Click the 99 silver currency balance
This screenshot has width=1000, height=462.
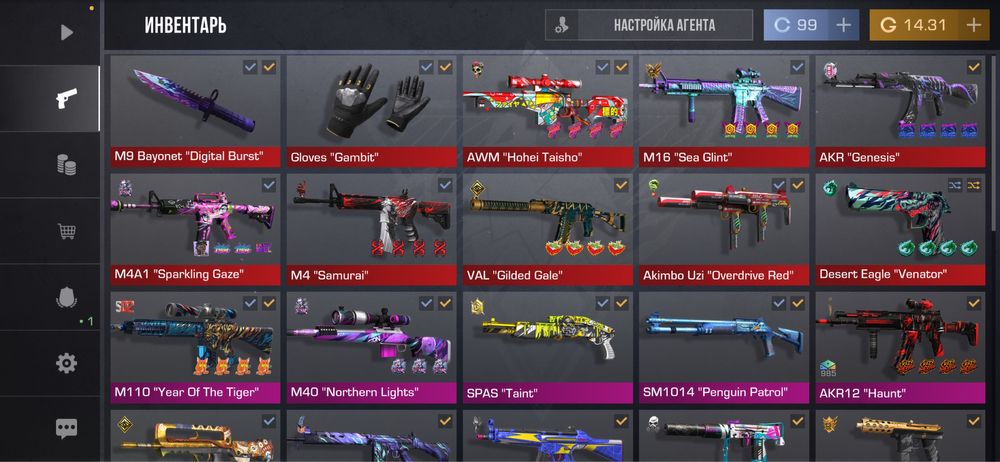pos(796,26)
